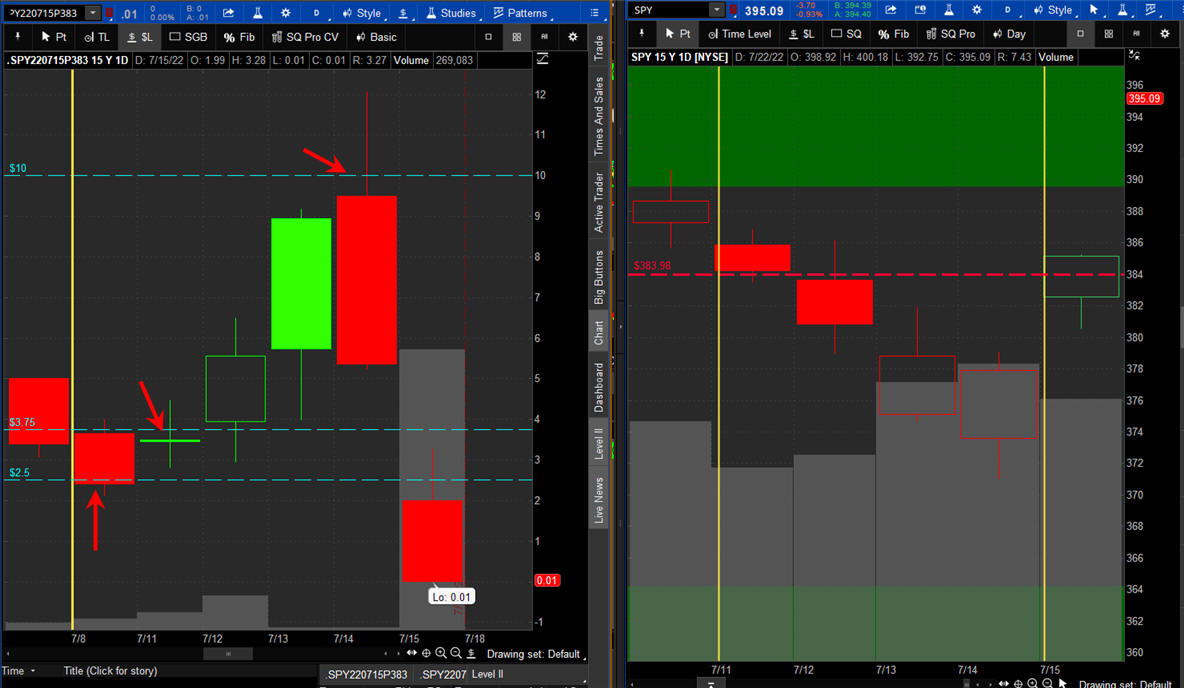Open the Big Buttons side tab
The image size is (1184, 688).
[598, 277]
